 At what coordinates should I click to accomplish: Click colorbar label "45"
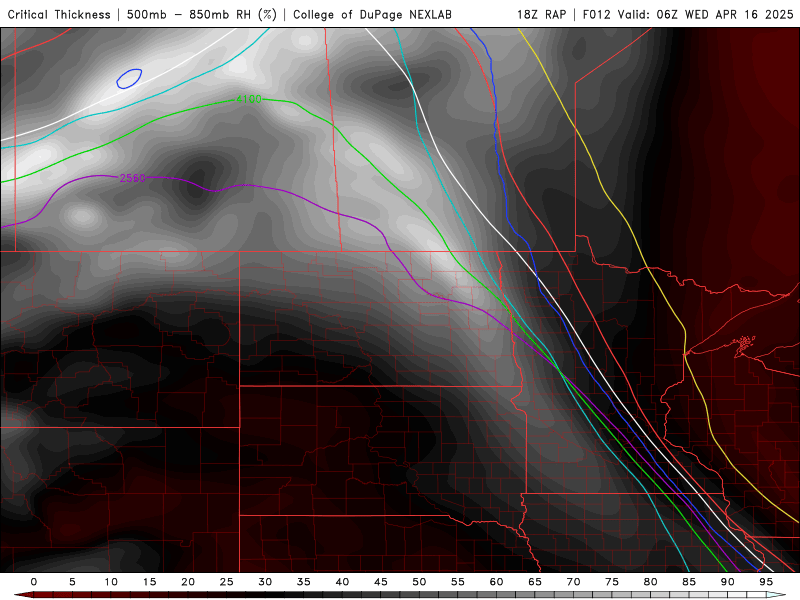[x=381, y=582]
